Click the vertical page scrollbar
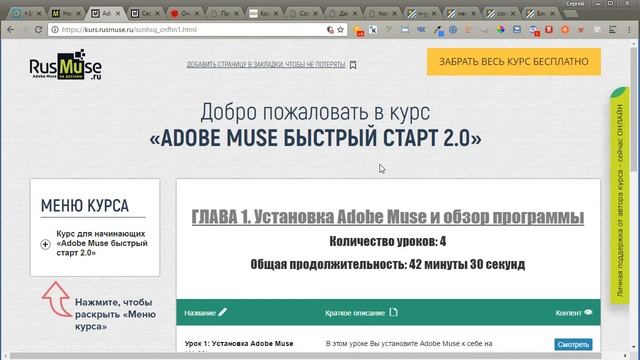This screenshot has height=360, width=640. [634, 110]
